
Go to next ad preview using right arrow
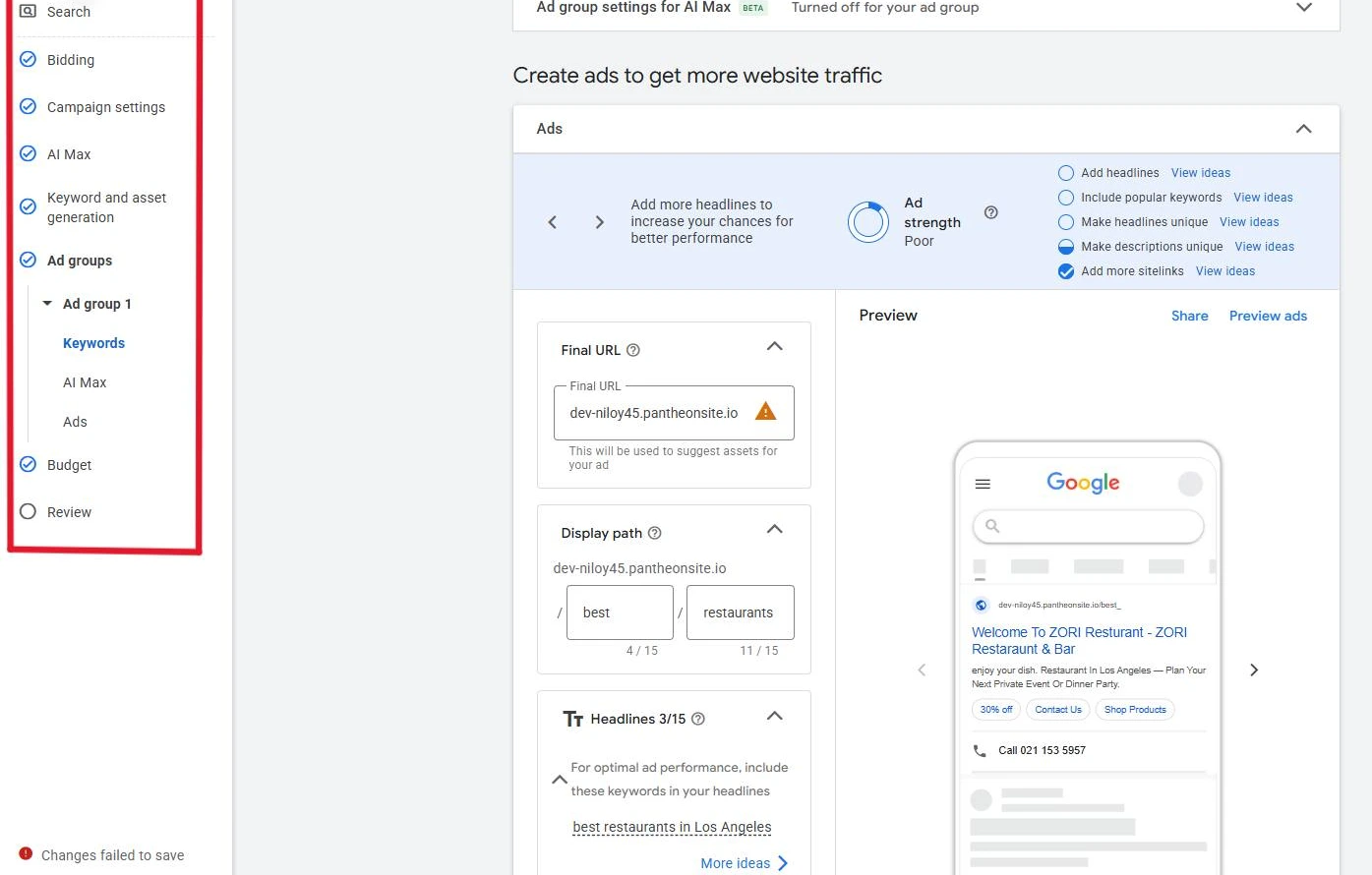click(x=1253, y=670)
